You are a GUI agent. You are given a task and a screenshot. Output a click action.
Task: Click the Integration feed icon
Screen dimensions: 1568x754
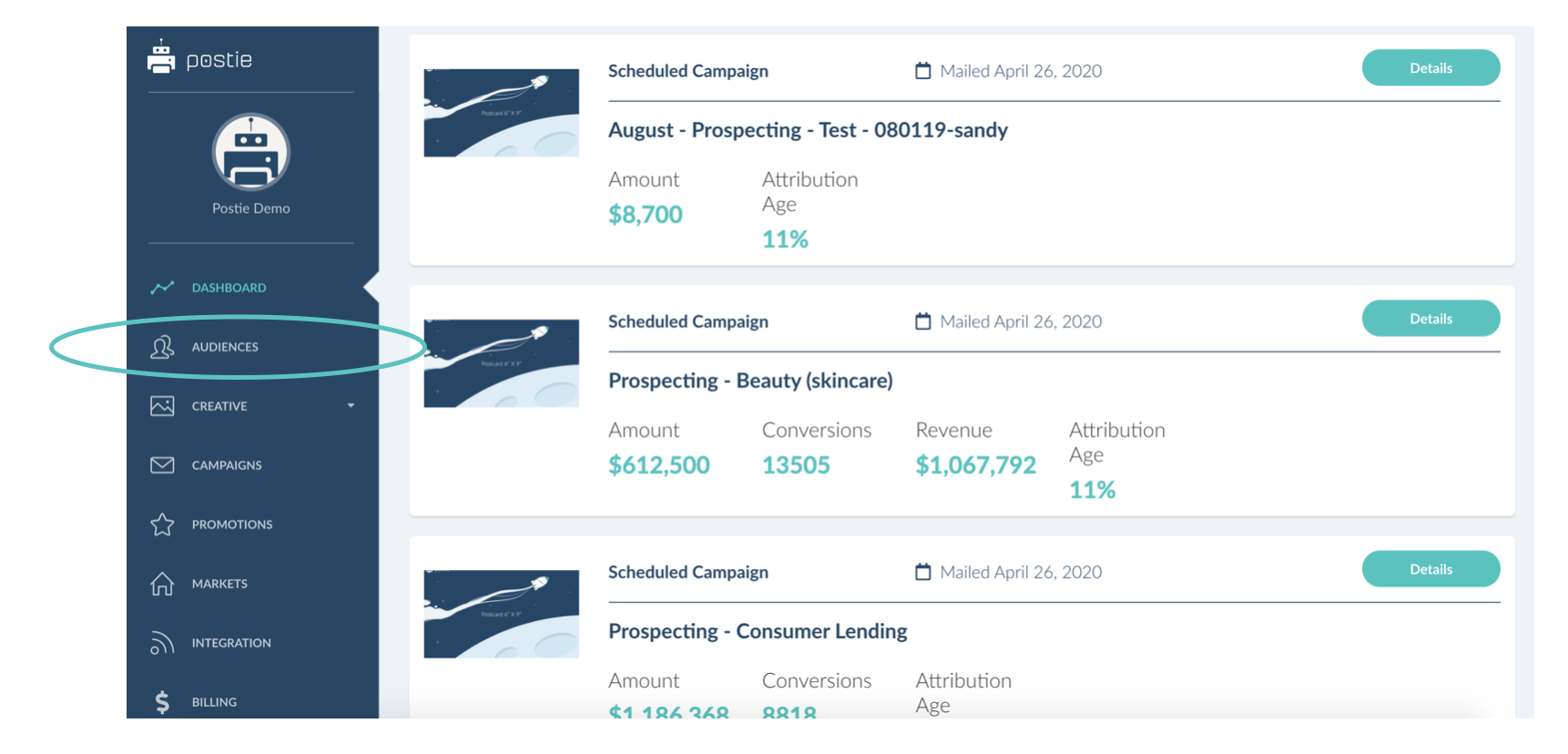pyautogui.click(x=162, y=643)
